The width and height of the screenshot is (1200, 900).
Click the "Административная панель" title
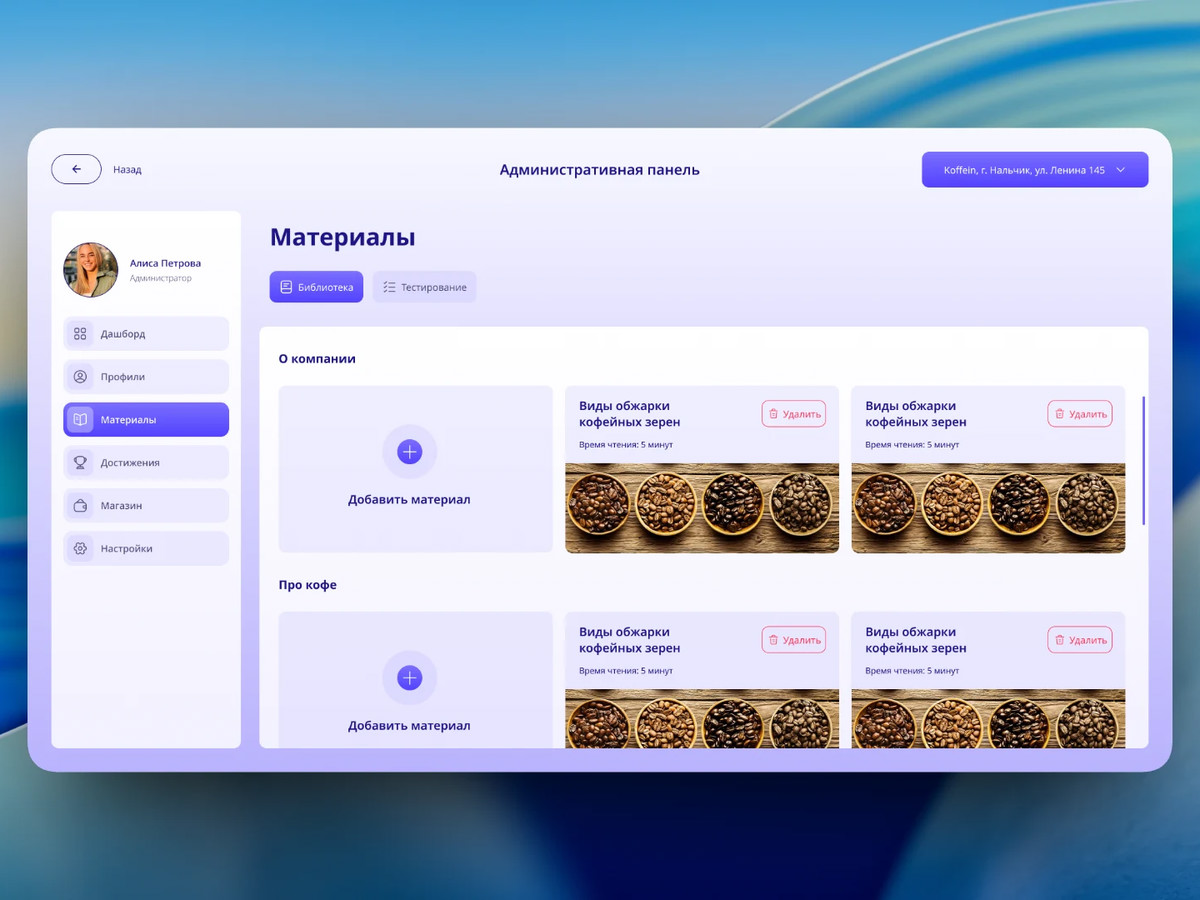point(600,170)
